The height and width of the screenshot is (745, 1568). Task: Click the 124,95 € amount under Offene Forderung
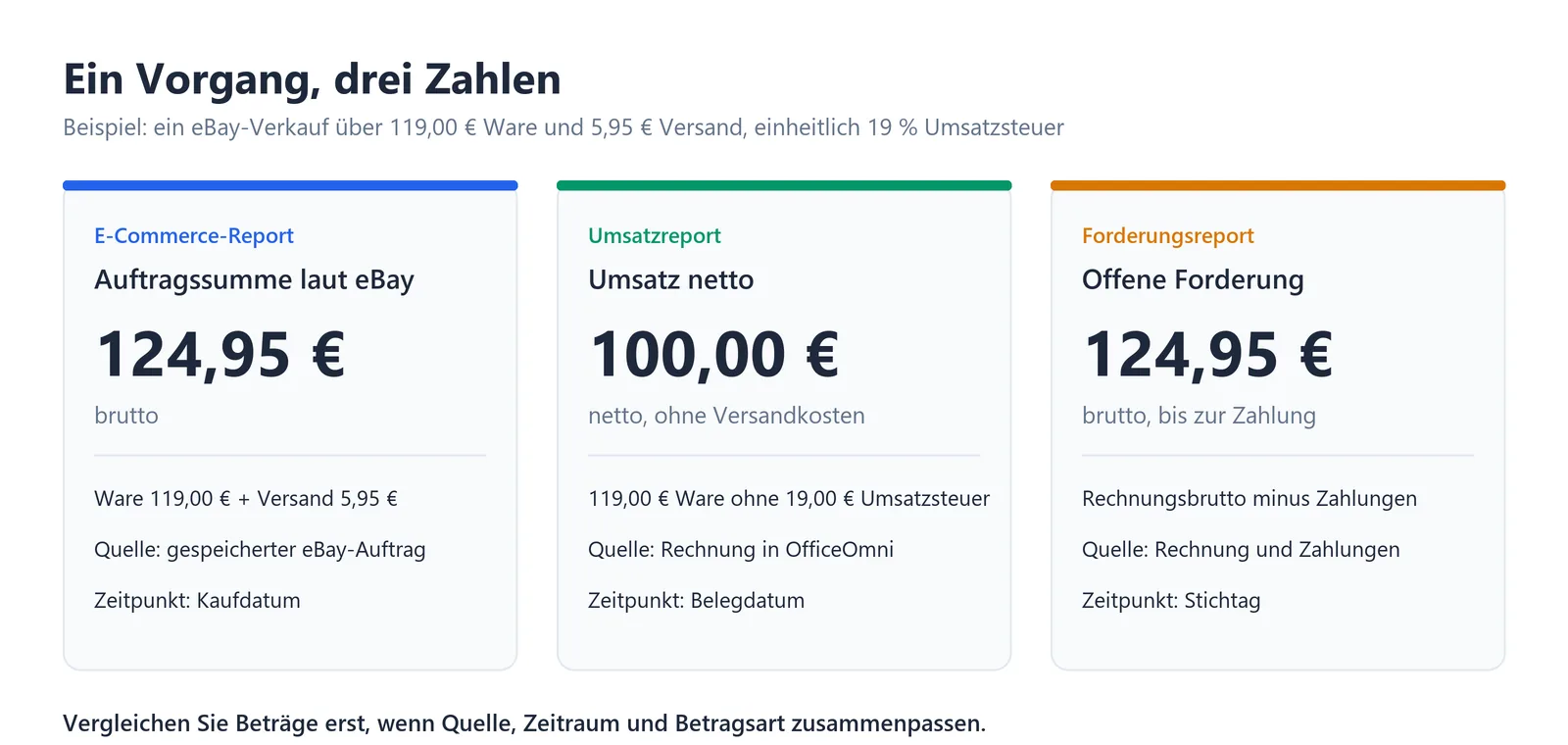1208,354
